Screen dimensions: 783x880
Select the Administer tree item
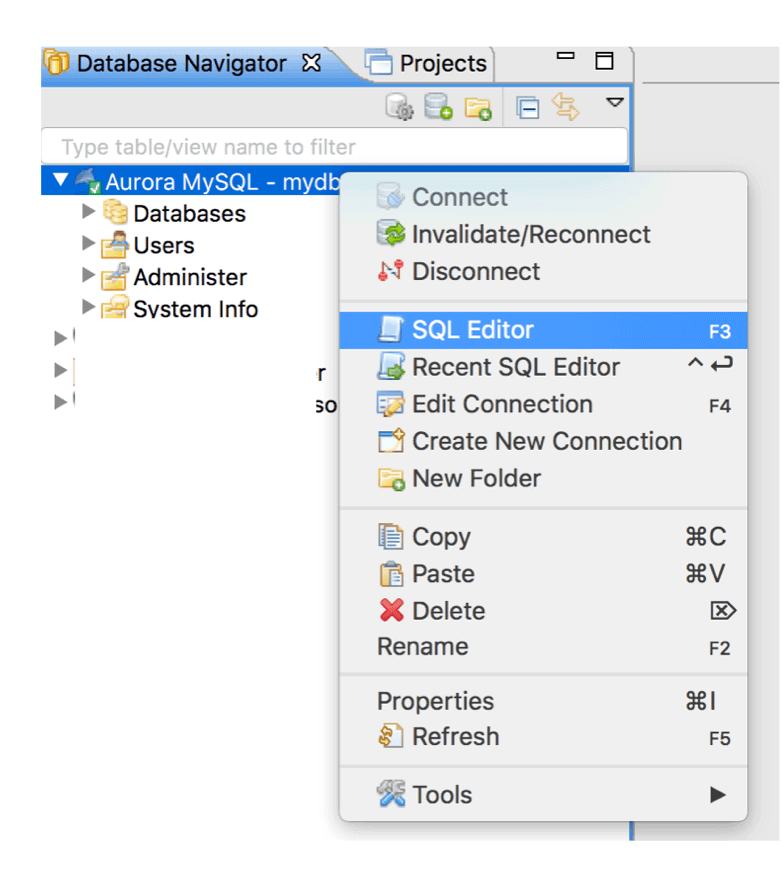point(190,277)
